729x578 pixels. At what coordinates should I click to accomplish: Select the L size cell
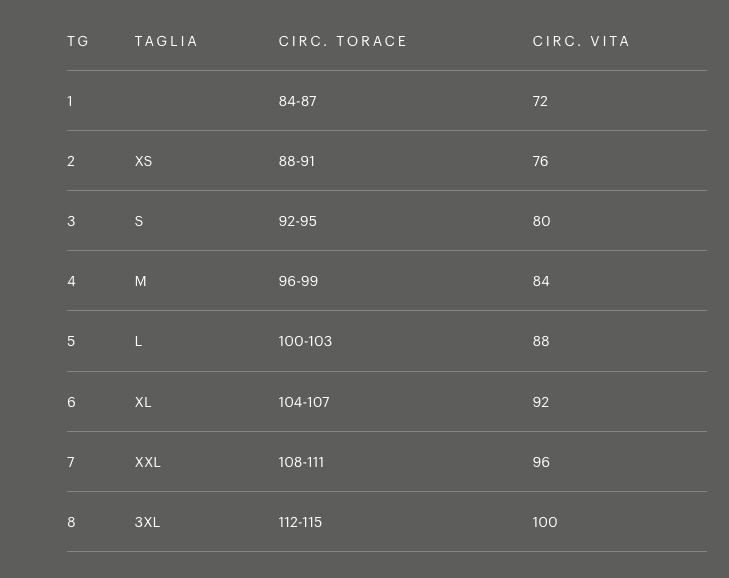click(x=138, y=341)
